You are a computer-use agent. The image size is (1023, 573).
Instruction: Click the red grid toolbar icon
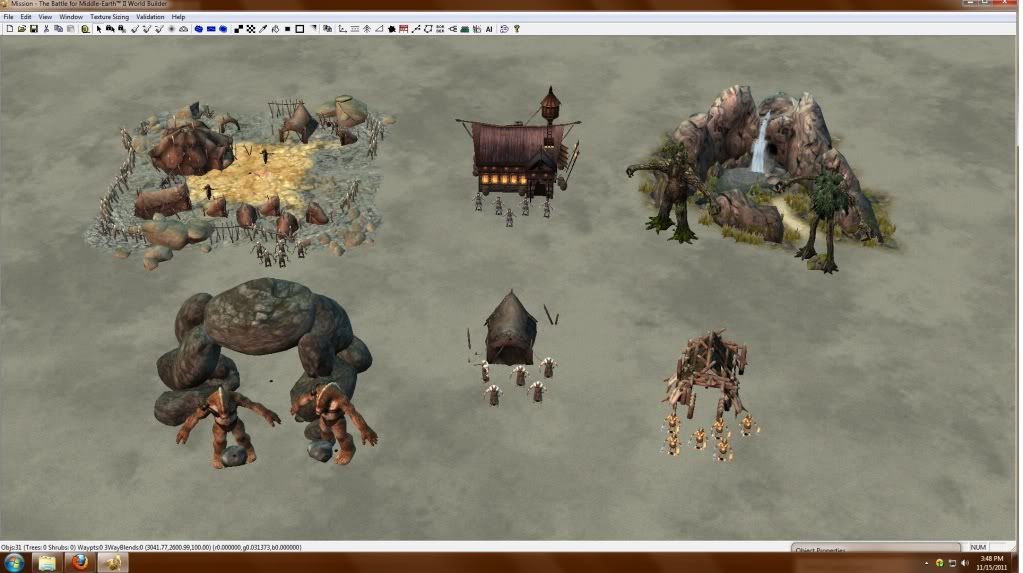click(403, 29)
